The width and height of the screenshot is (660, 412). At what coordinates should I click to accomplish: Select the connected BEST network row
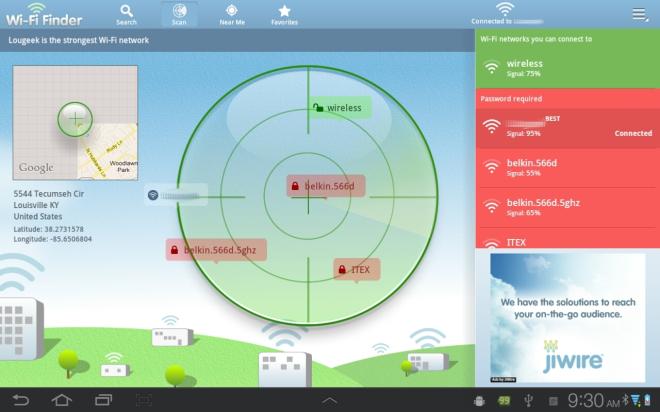(567, 128)
